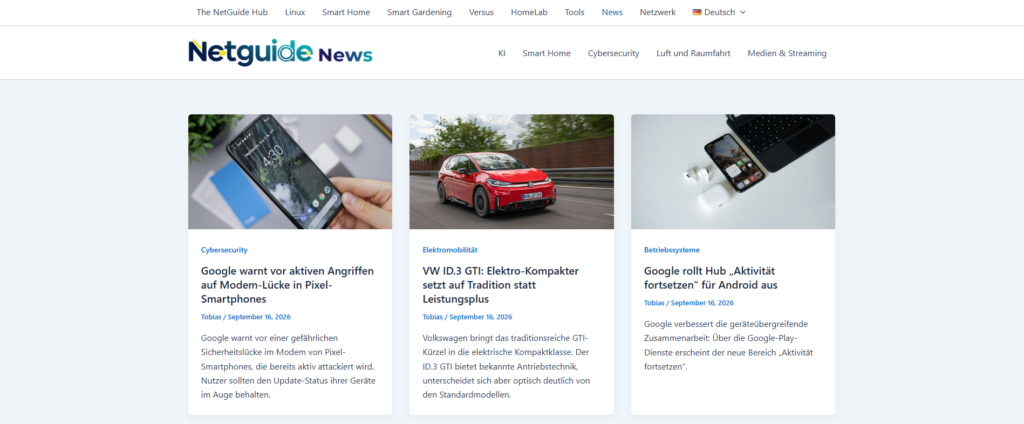
Task: Click the Cybersecurity tag on first article card
Action: (224, 250)
